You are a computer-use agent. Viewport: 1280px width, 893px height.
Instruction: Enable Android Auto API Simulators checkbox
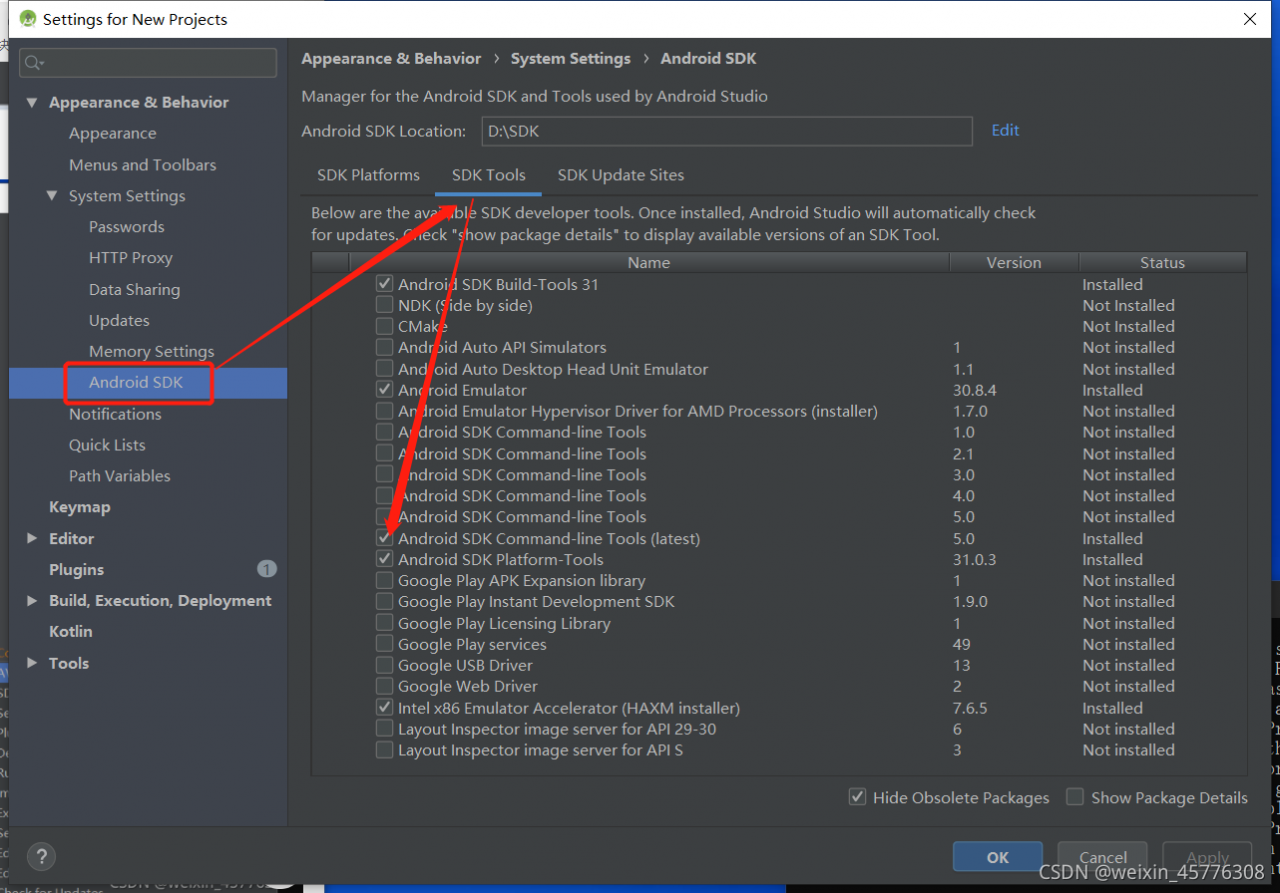384,347
